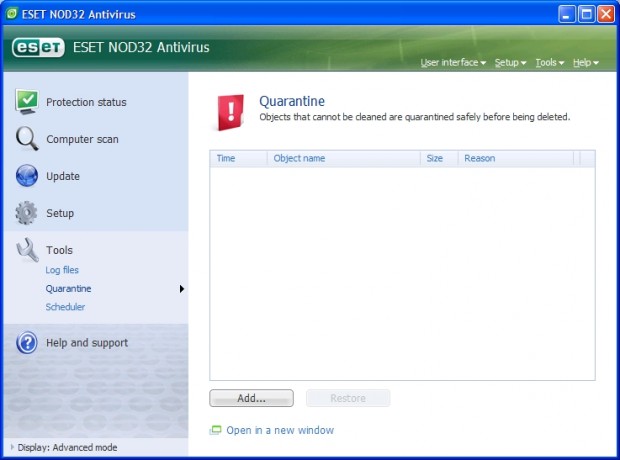Close the ESET NOD32 Antivirus window
The height and width of the screenshot is (460, 620).
click(606, 14)
